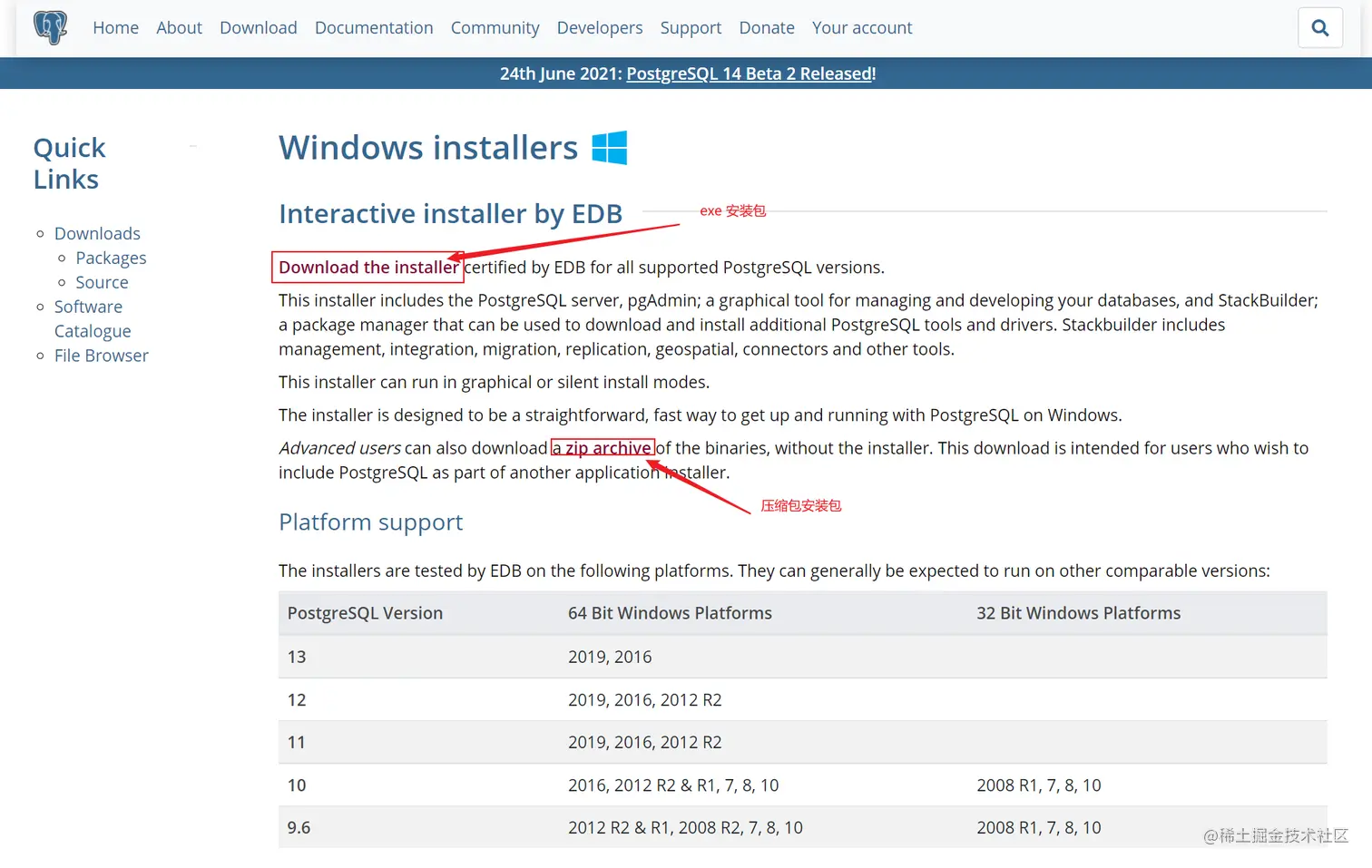Open Documentation in the top nav
The height and width of the screenshot is (868, 1372).
pos(374,28)
